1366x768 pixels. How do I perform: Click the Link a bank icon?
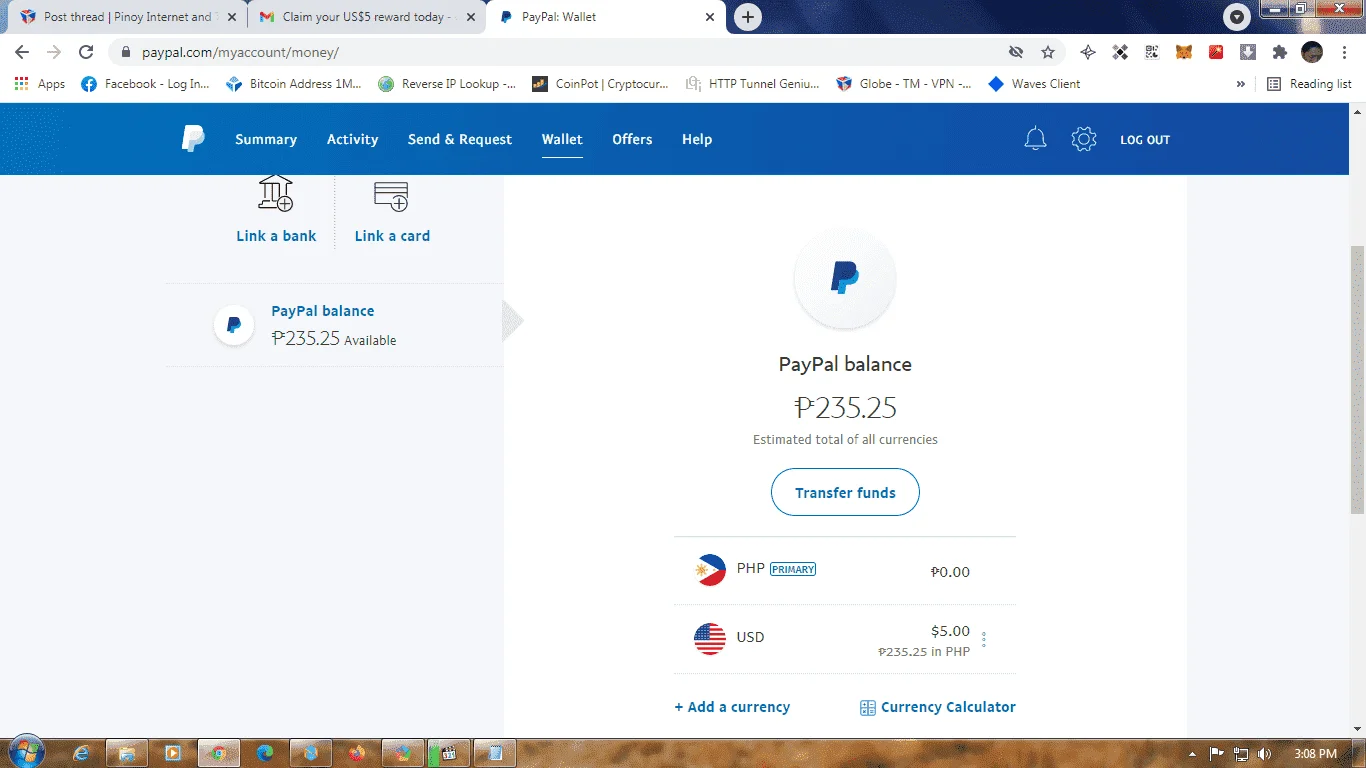tap(276, 194)
